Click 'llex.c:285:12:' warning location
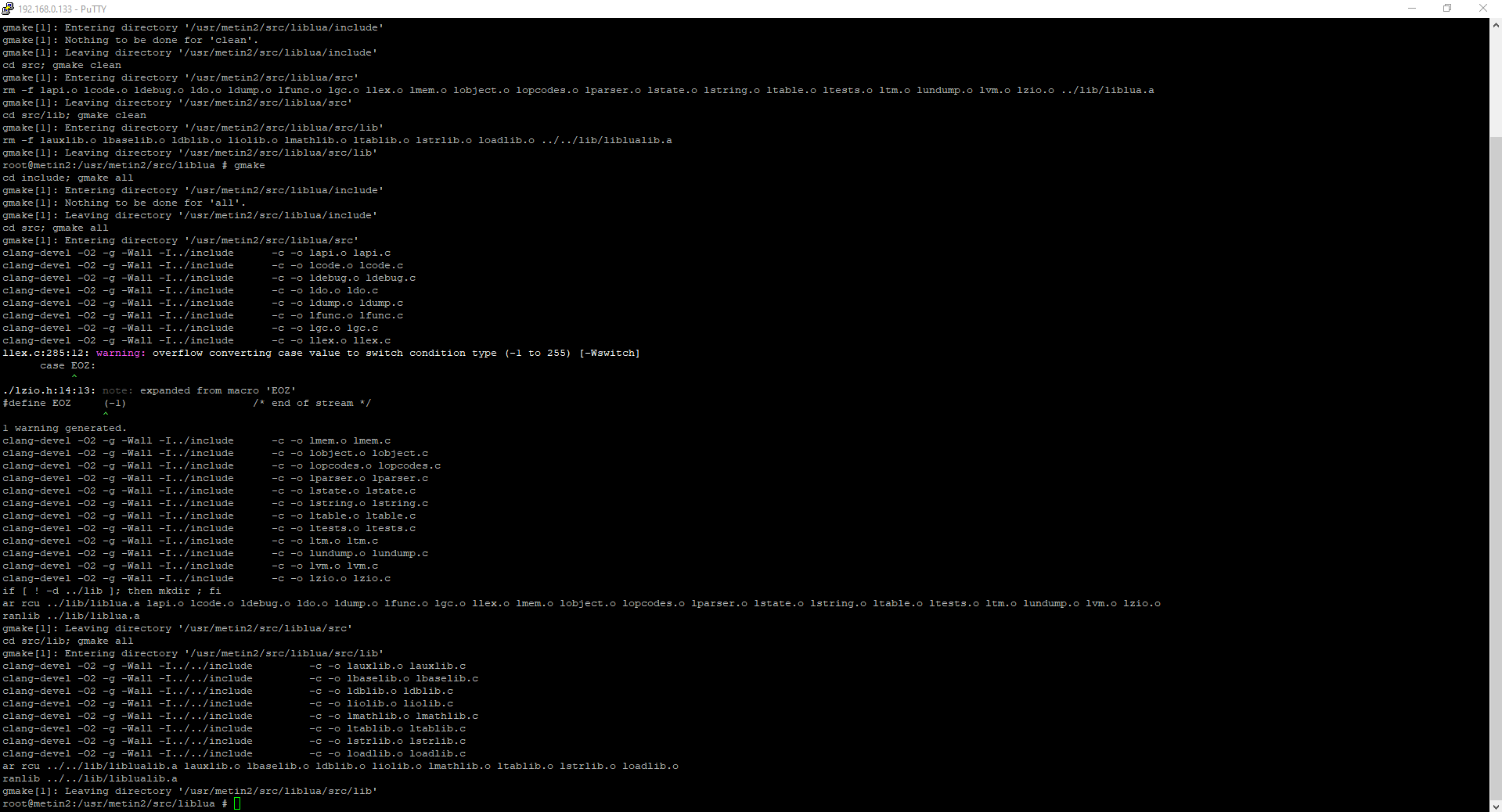 (46, 353)
